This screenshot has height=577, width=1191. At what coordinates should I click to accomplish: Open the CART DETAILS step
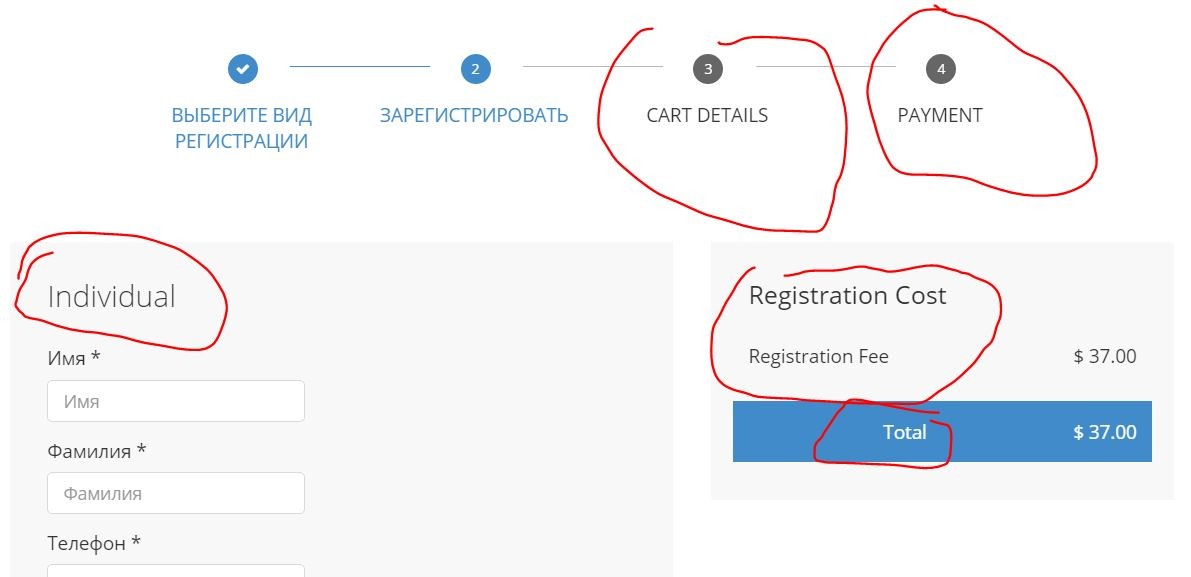pos(707,115)
